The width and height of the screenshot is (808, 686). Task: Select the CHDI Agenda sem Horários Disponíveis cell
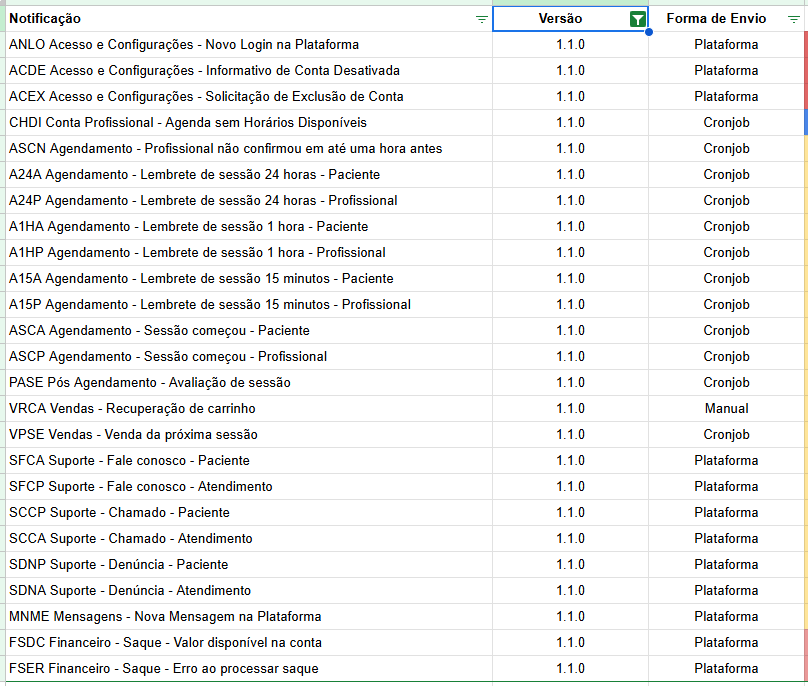tap(188, 123)
